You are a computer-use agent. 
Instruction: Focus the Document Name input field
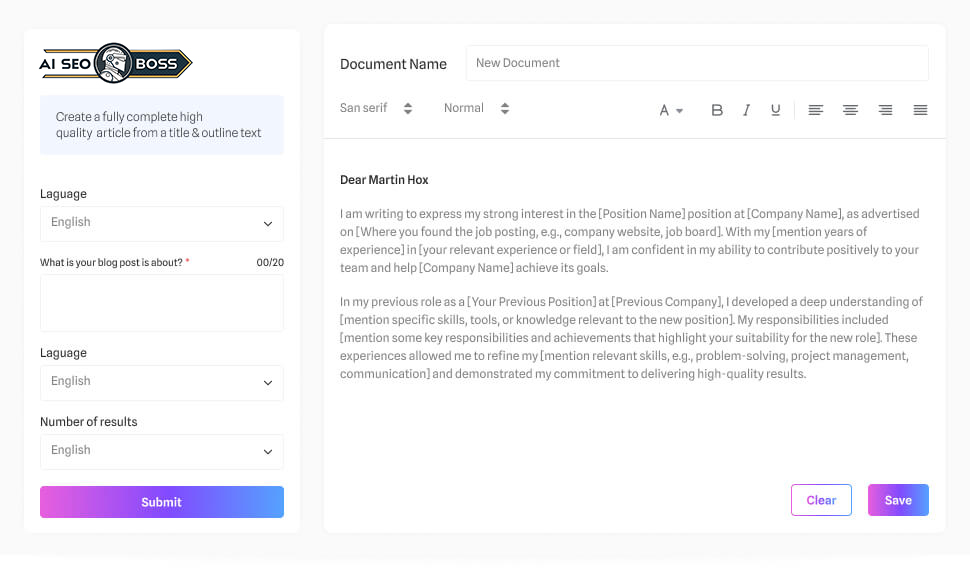click(696, 63)
